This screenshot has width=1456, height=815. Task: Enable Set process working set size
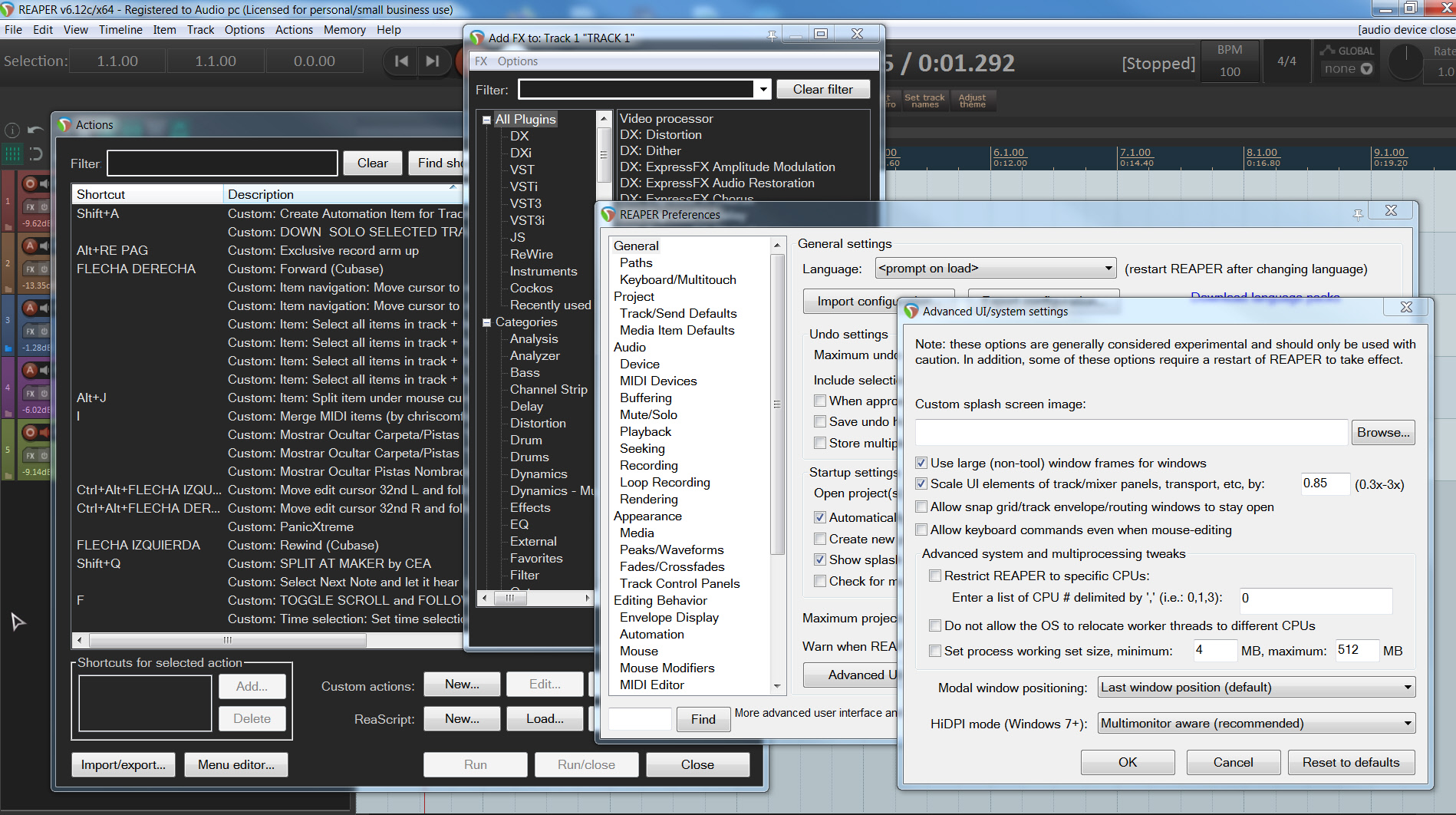click(935, 651)
